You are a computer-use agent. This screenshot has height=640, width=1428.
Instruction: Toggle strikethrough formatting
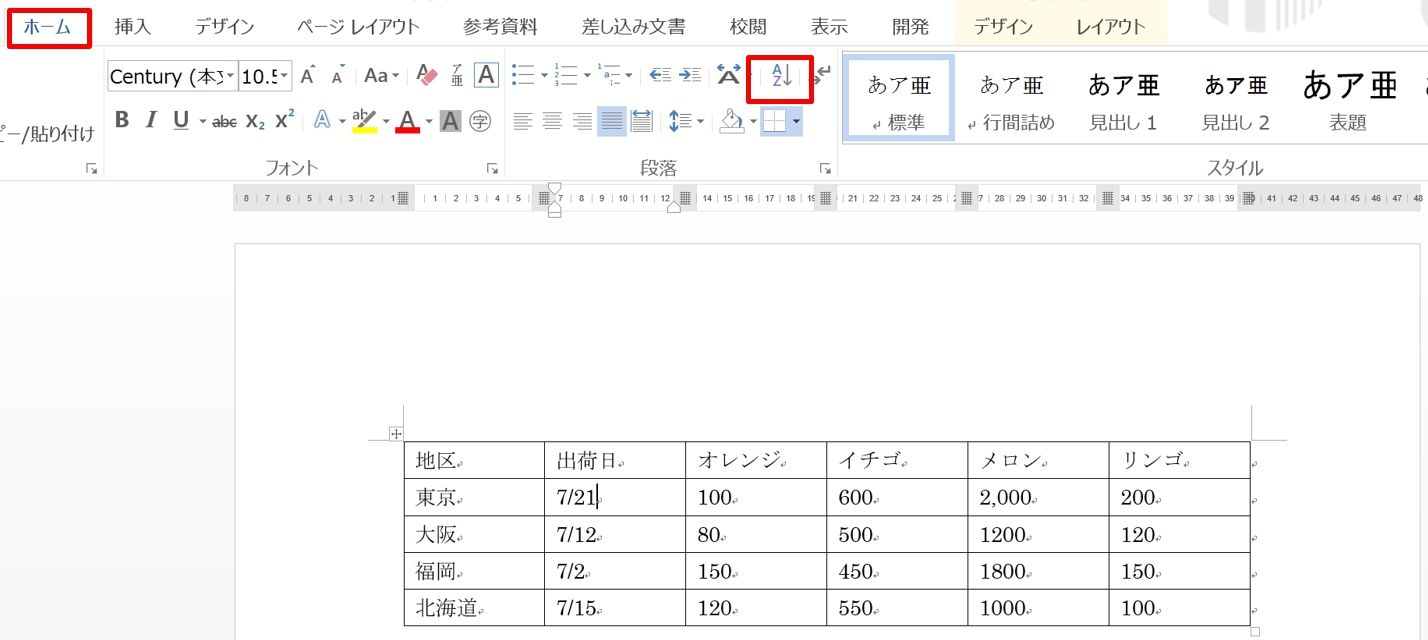[225, 121]
